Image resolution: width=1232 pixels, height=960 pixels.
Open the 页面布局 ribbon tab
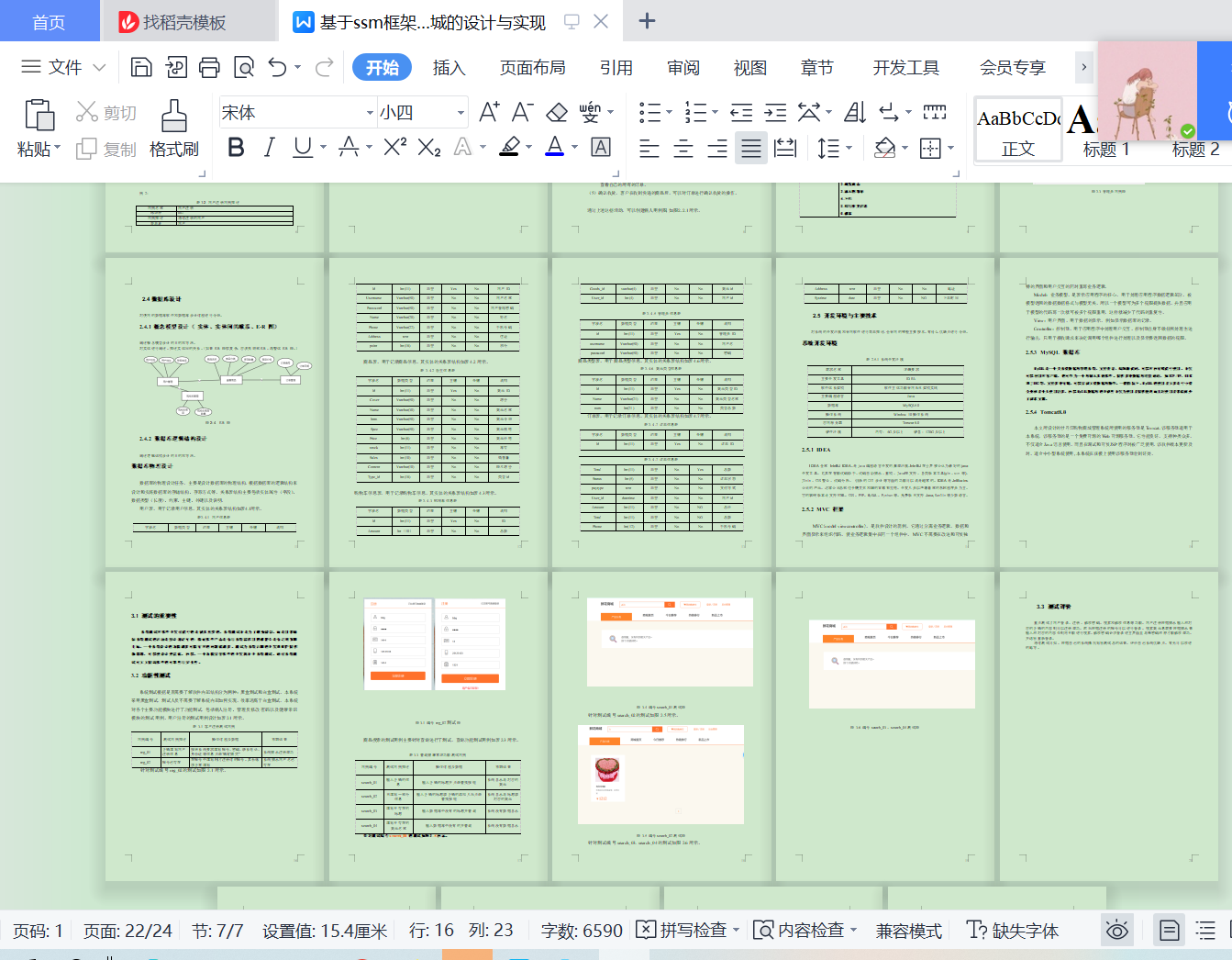coord(533,68)
